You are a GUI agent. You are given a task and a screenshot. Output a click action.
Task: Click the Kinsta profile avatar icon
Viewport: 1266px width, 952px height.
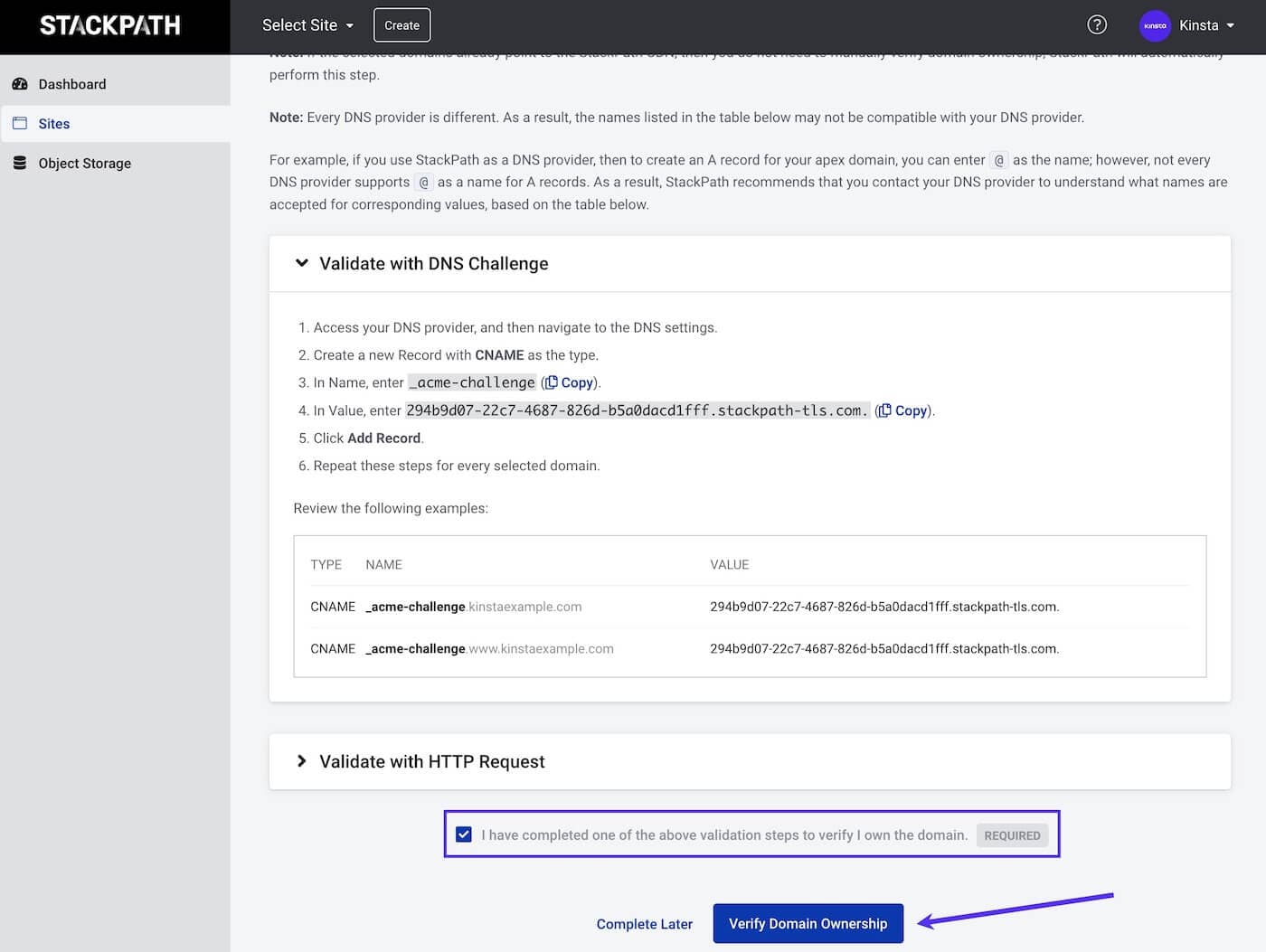tap(1155, 25)
